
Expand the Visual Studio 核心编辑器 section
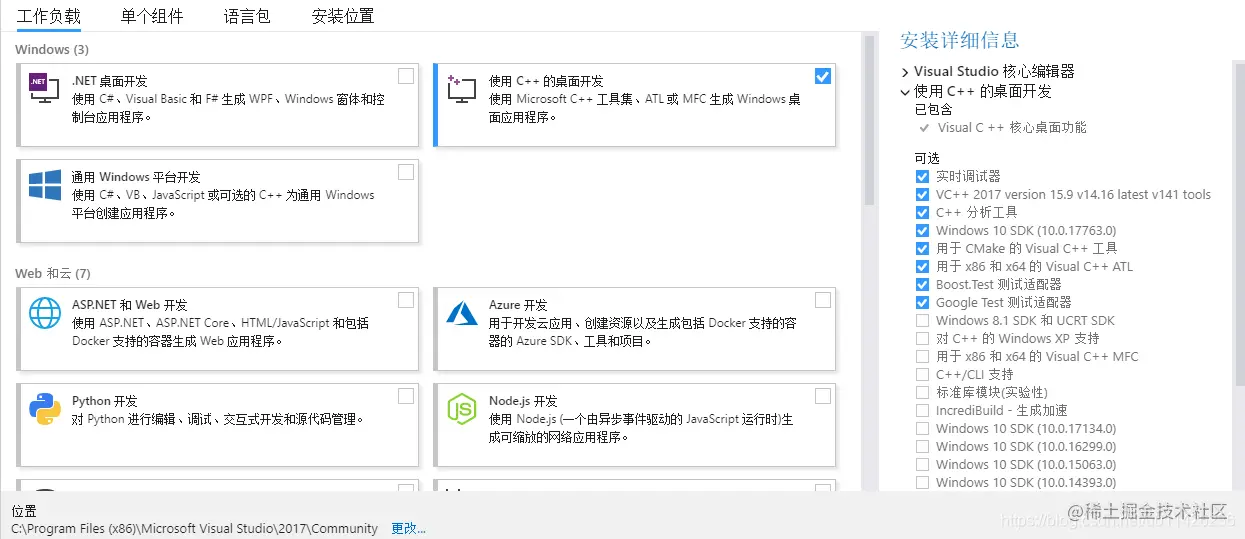[905, 72]
